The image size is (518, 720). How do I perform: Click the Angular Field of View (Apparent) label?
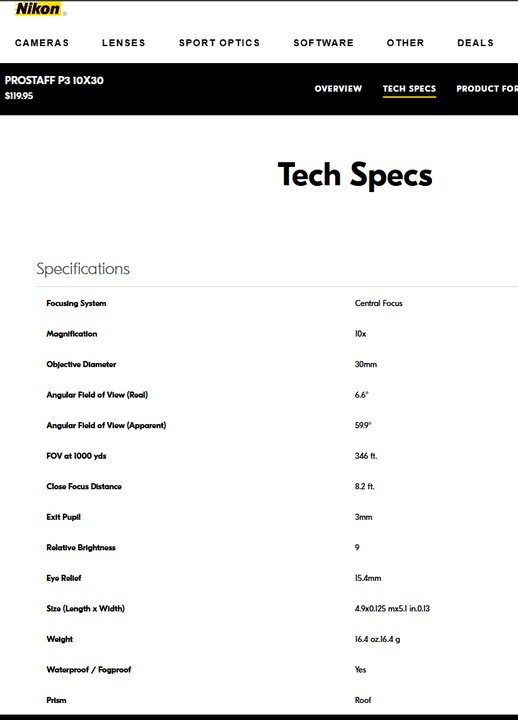106,425
